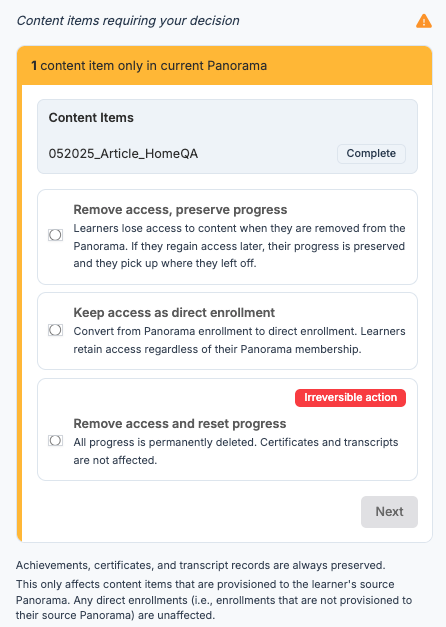
Task: Click the bold count '1' in the orange header
Action: [34, 66]
